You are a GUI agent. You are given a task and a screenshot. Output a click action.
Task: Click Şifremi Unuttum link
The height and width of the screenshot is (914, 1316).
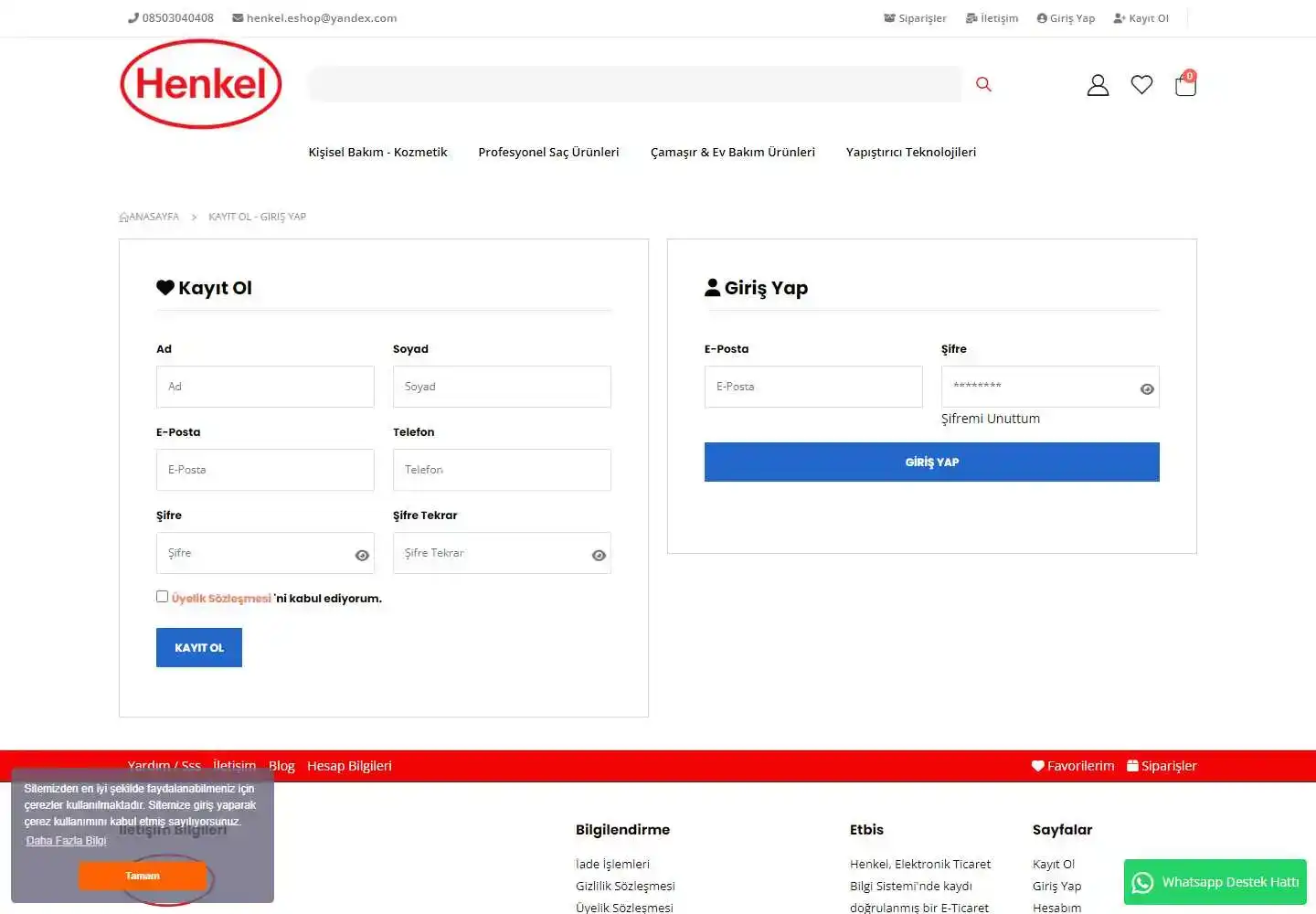coord(991,419)
